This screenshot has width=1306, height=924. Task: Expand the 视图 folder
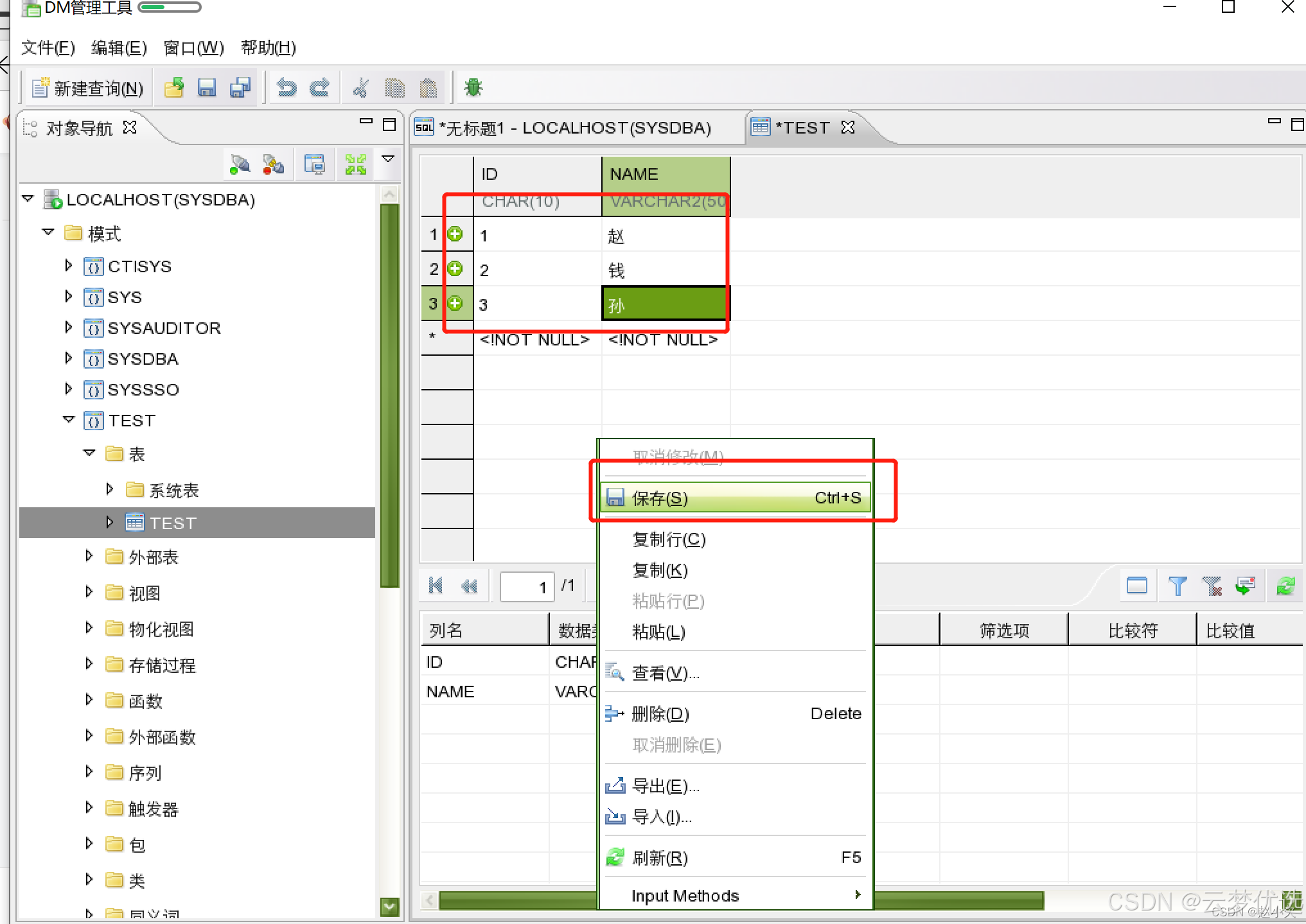[89, 592]
